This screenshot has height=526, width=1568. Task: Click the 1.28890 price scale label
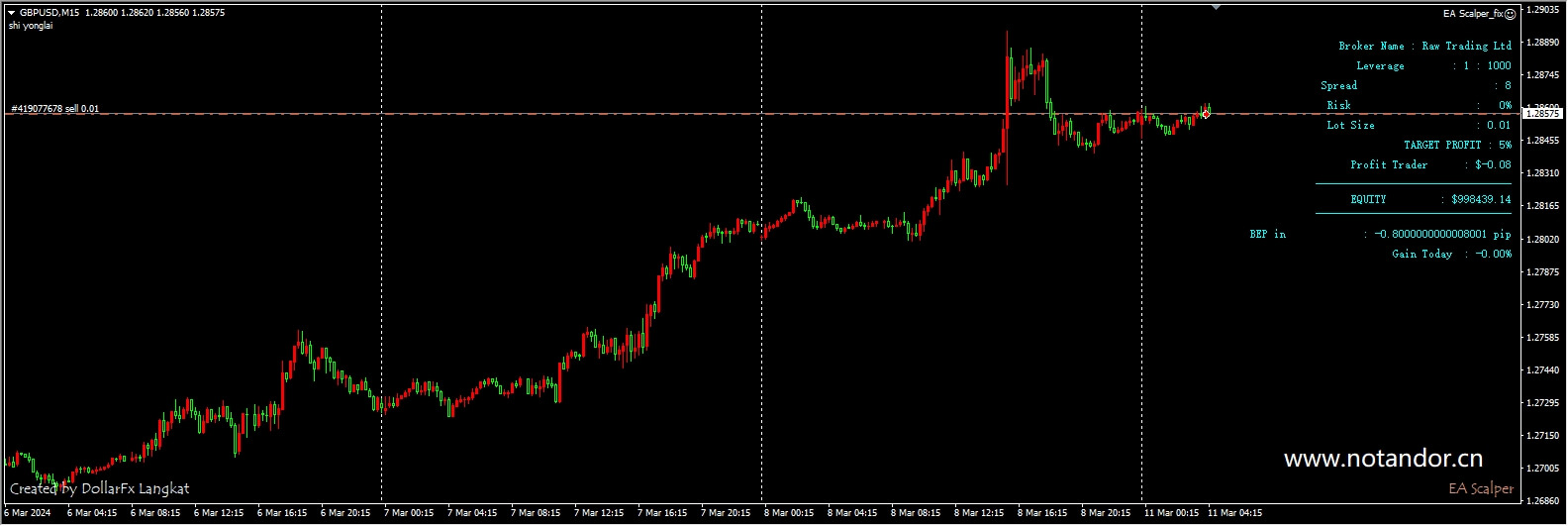(x=1544, y=42)
